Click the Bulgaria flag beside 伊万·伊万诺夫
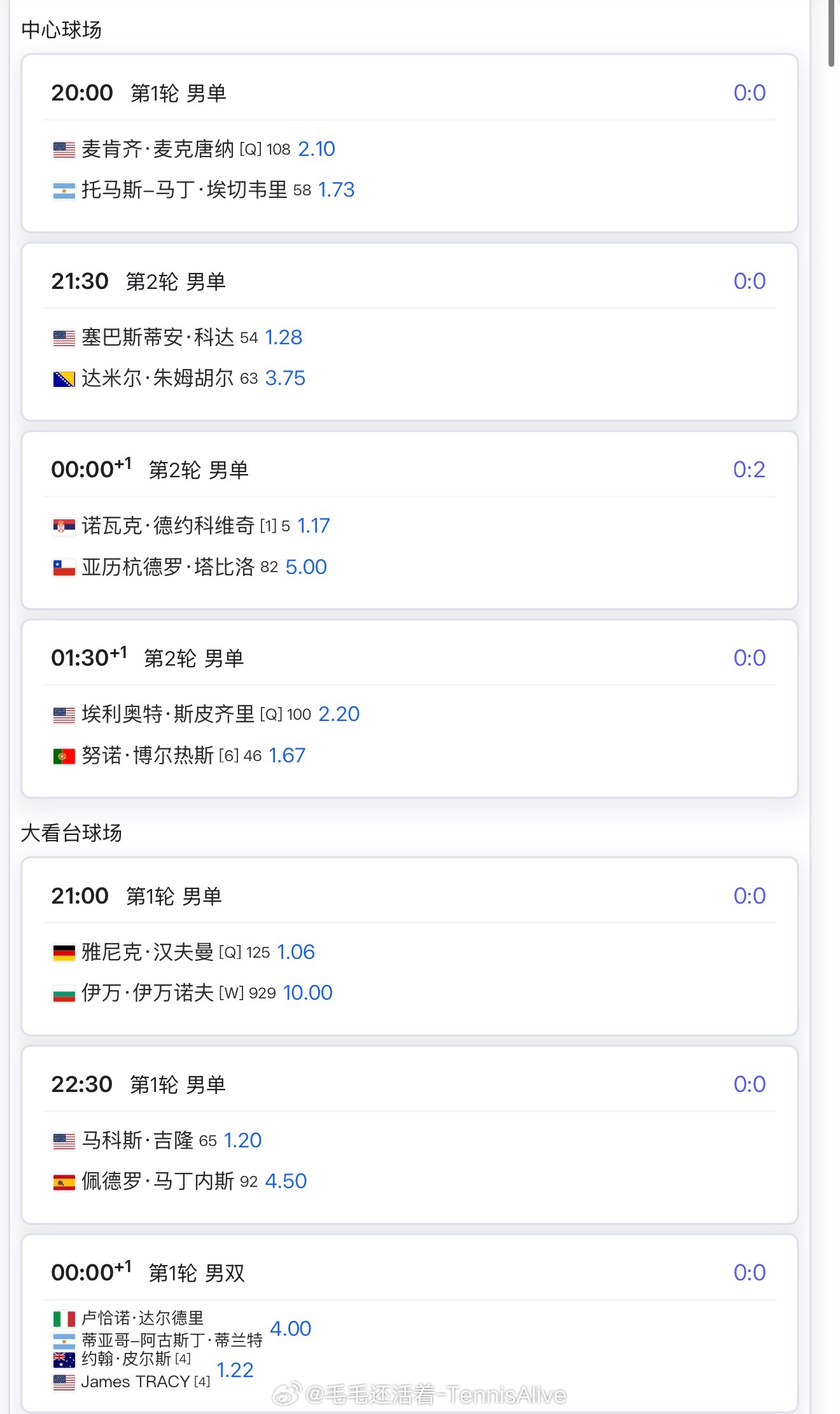The height and width of the screenshot is (1414, 840). pyautogui.click(x=64, y=993)
